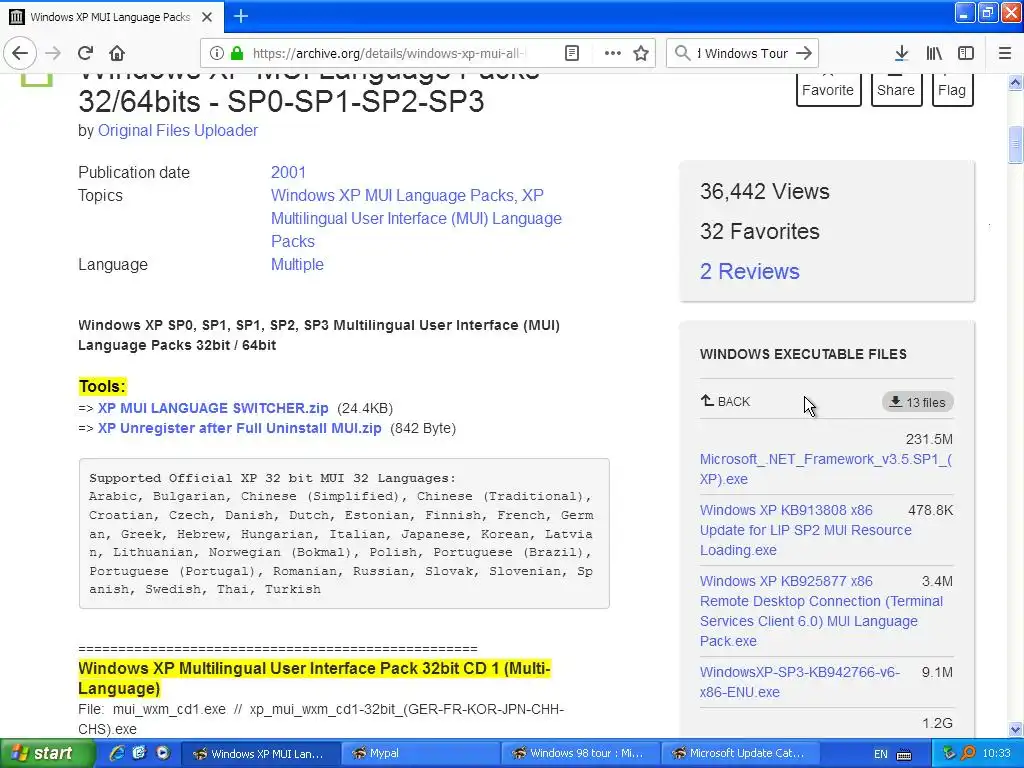The image size is (1024, 768).
Task: Toggle reader view in address bar
Action: click(x=571, y=53)
